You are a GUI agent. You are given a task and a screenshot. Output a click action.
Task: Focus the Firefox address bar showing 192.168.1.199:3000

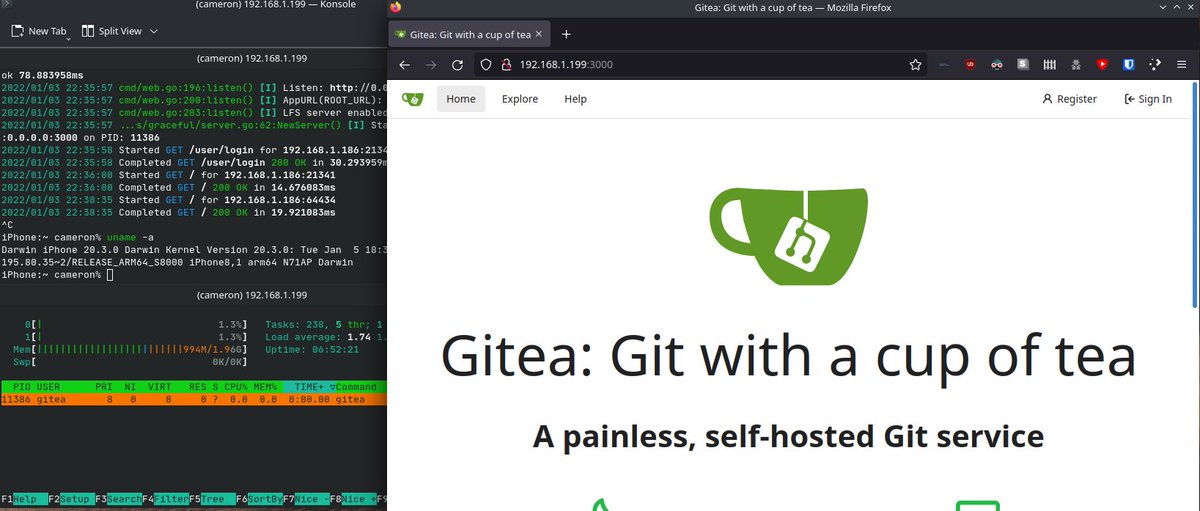(700, 64)
